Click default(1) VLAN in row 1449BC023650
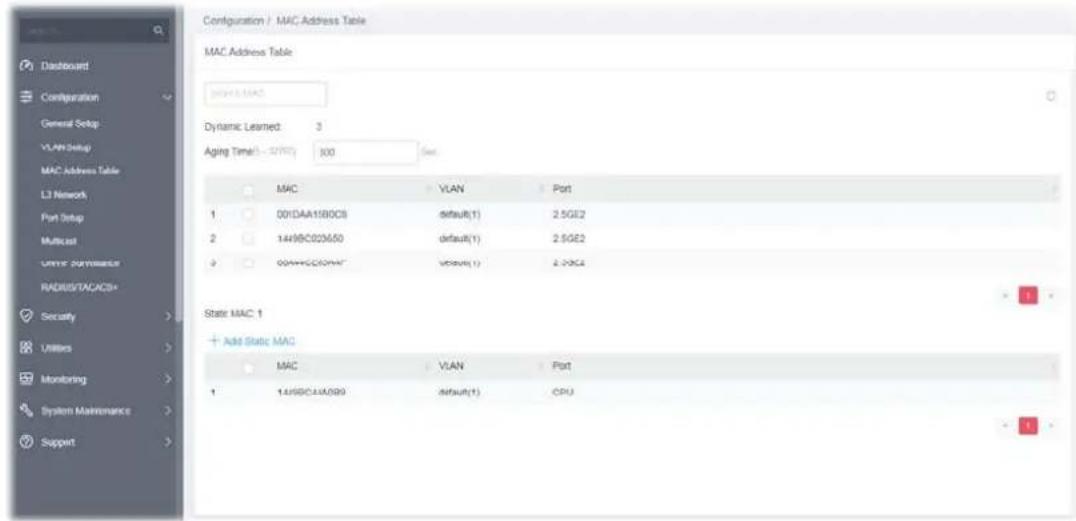Viewport: 1076px width, 521px height. pos(459,240)
